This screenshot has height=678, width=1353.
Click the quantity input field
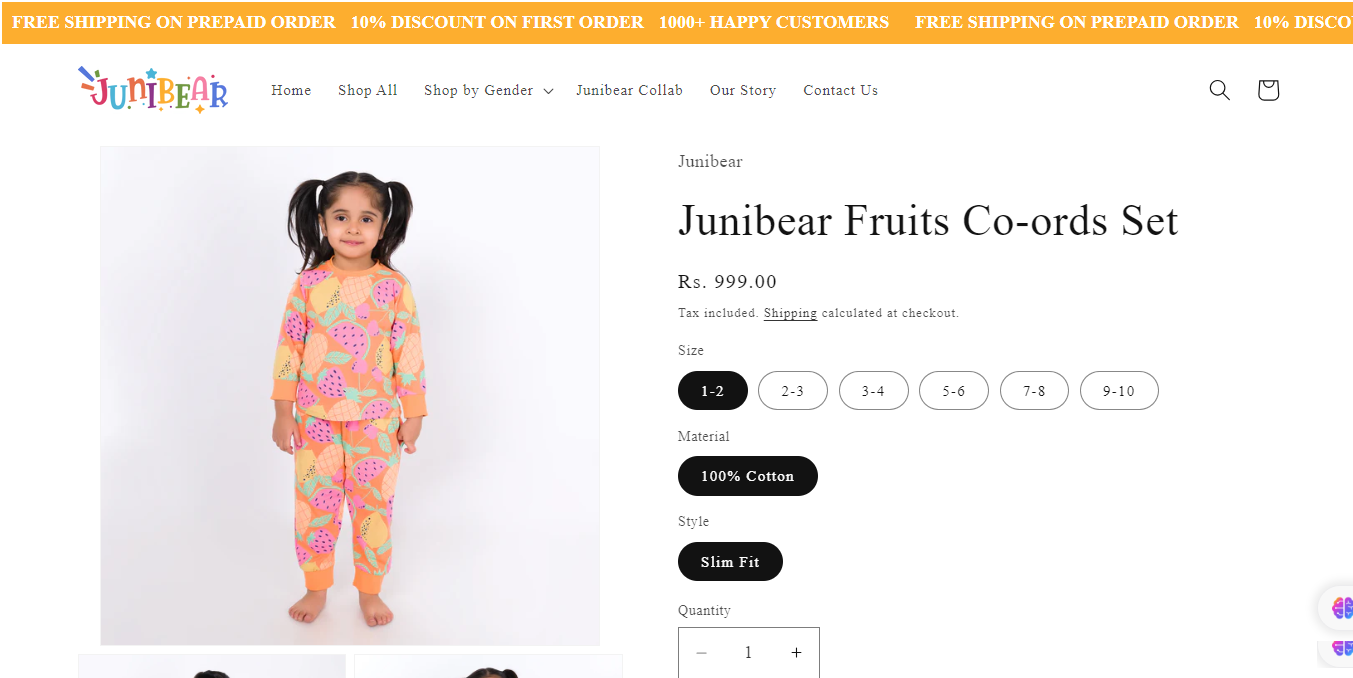coord(748,653)
